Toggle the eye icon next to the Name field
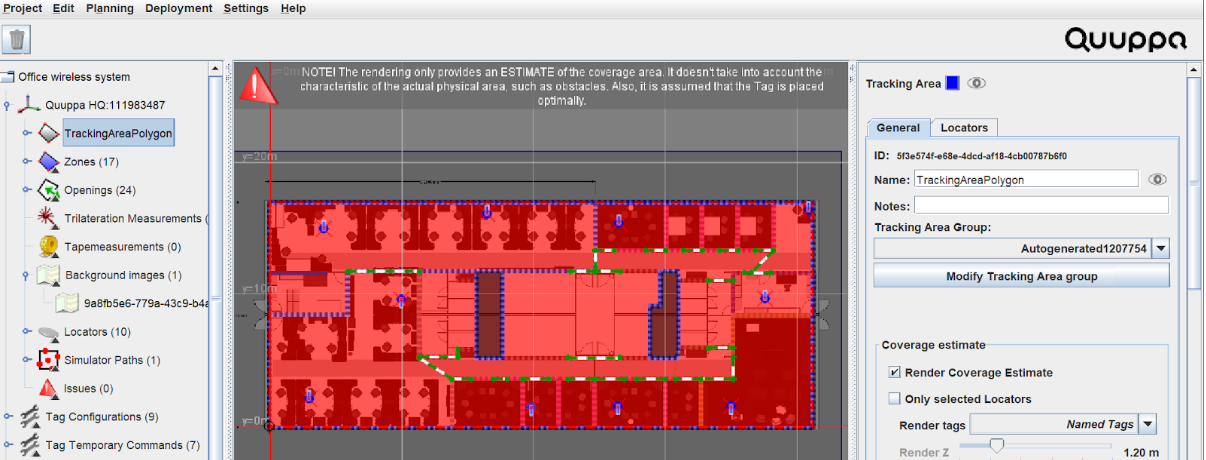This screenshot has height=460, width=1206. [1157, 180]
